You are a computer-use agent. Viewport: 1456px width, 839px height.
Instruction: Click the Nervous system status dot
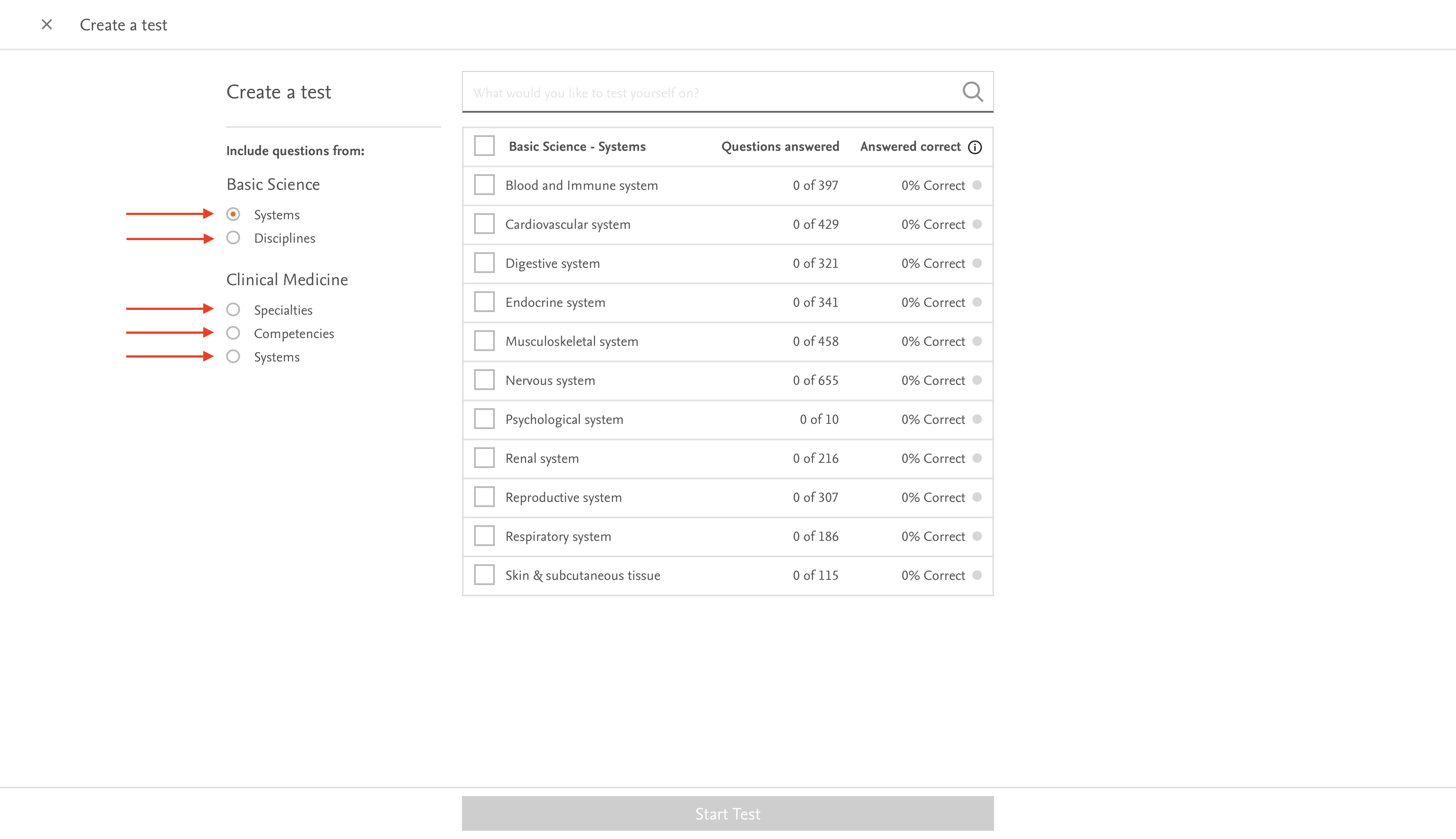[977, 380]
